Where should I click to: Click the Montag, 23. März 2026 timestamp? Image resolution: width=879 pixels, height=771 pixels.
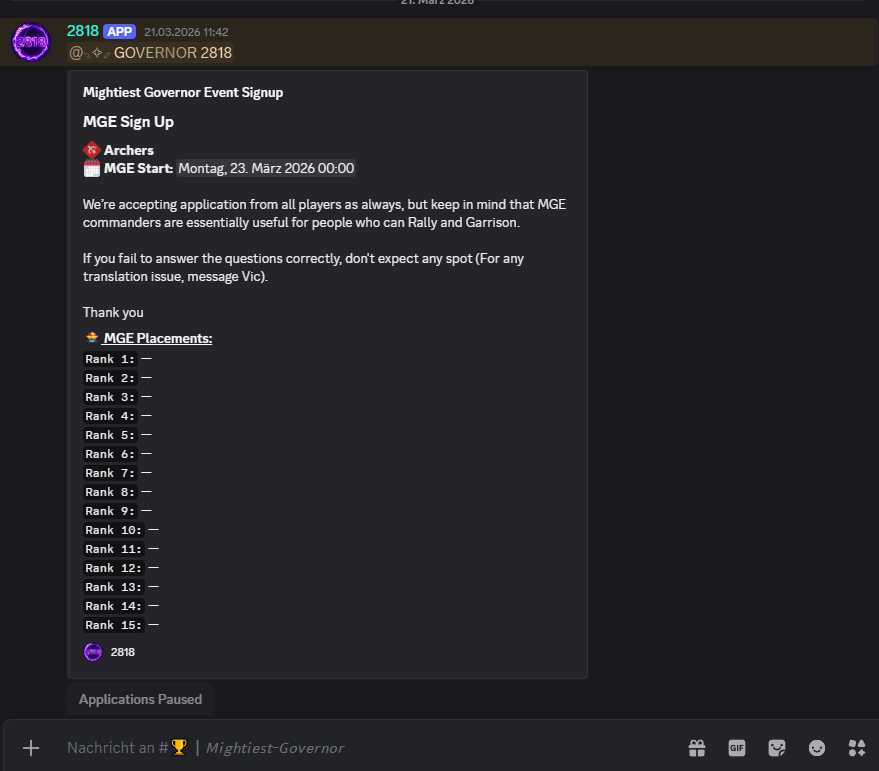(x=266, y=168)
